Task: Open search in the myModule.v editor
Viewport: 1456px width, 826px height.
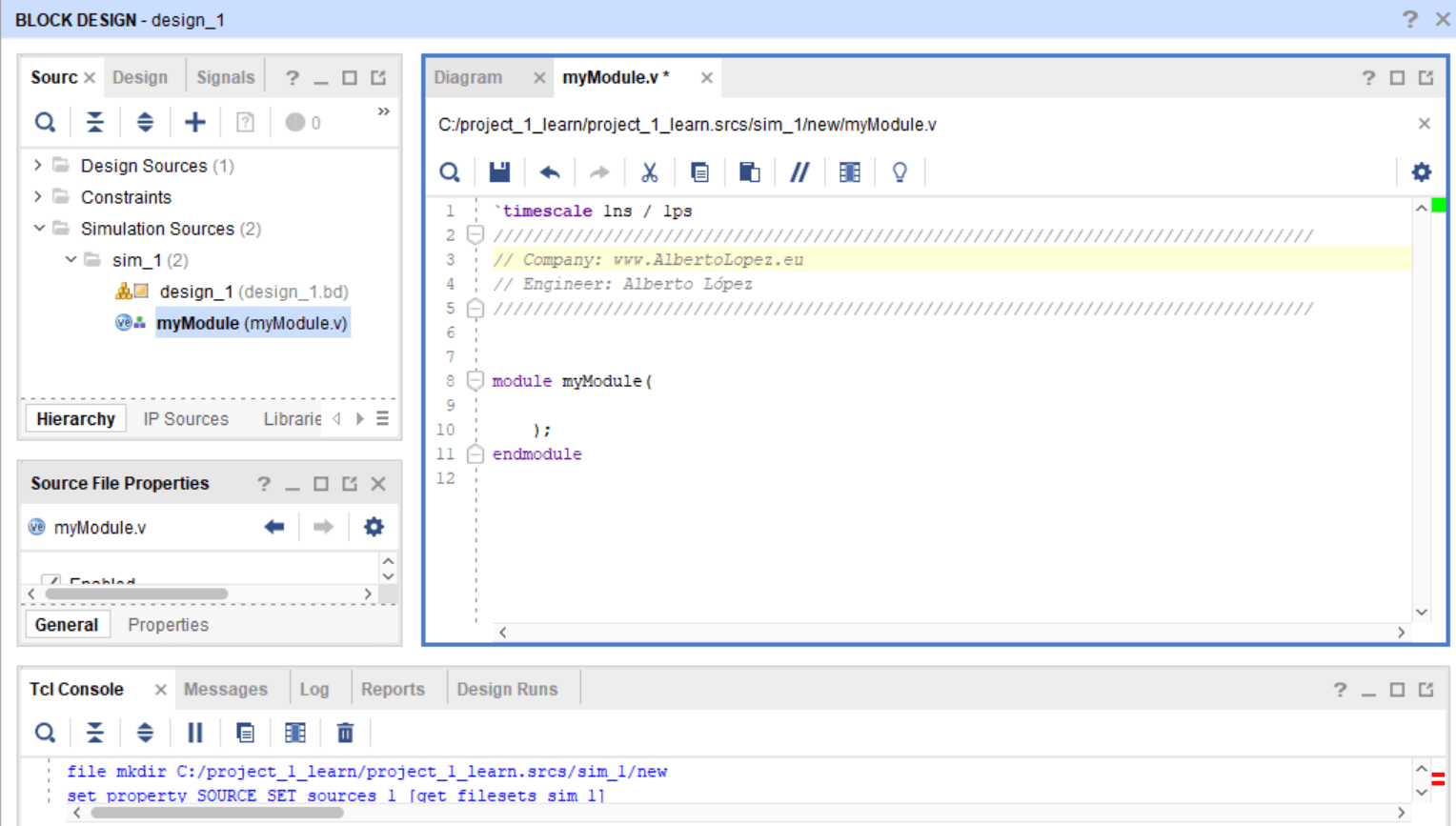Action: (450, 172)
